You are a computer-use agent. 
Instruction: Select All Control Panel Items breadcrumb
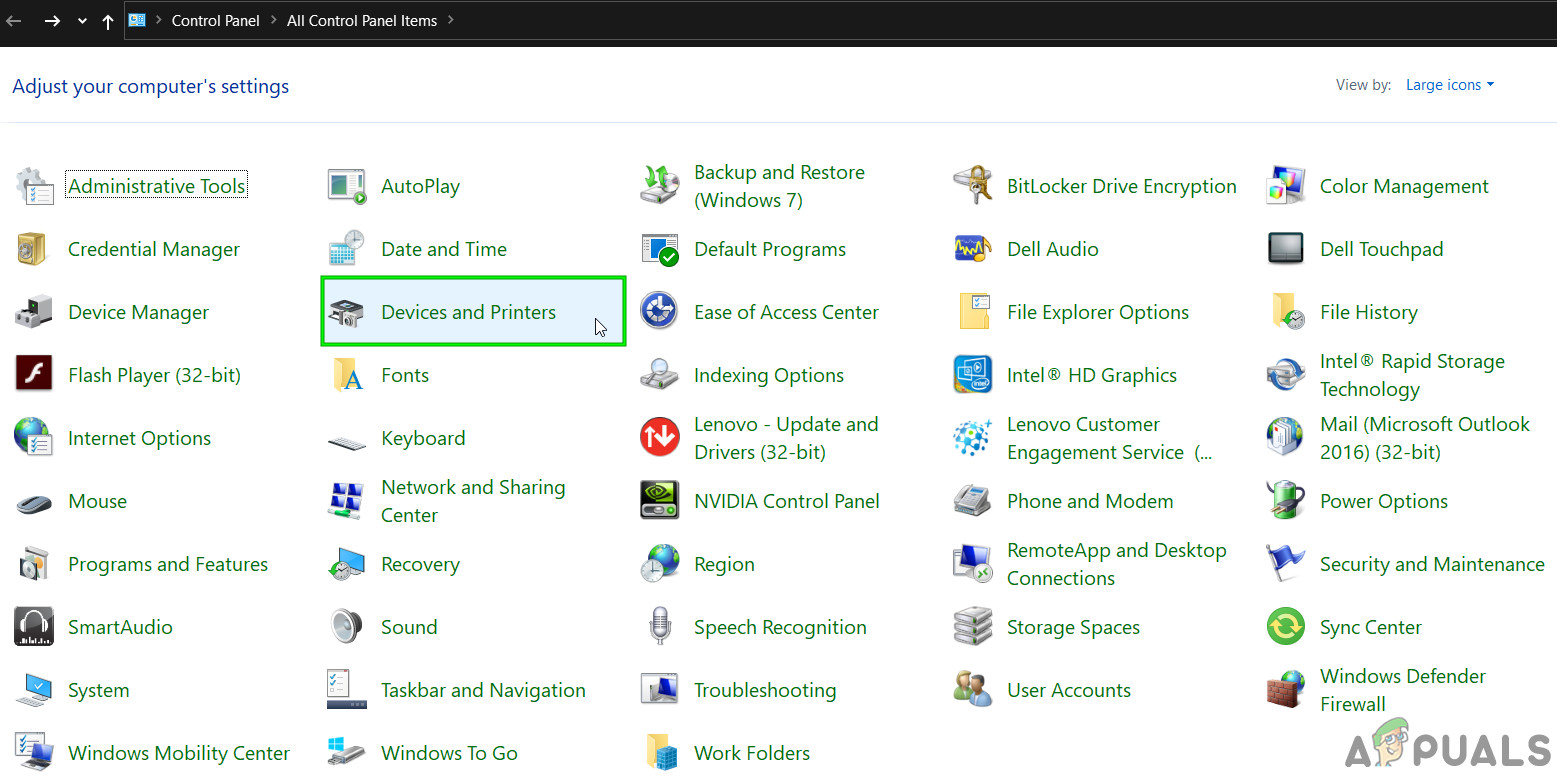click(361, 20)
